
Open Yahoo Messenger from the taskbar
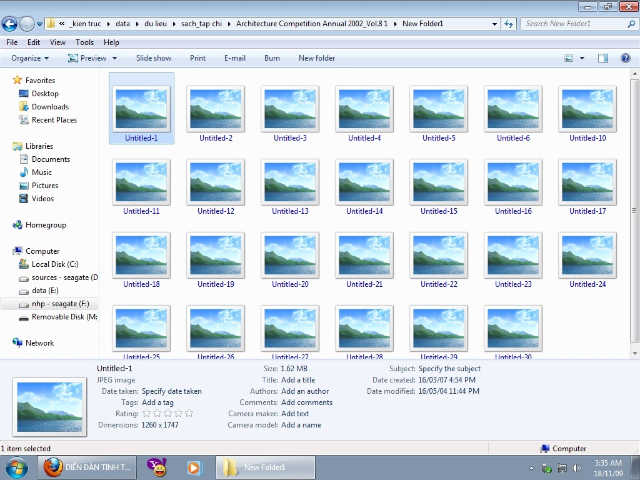[x=156, y=467]
